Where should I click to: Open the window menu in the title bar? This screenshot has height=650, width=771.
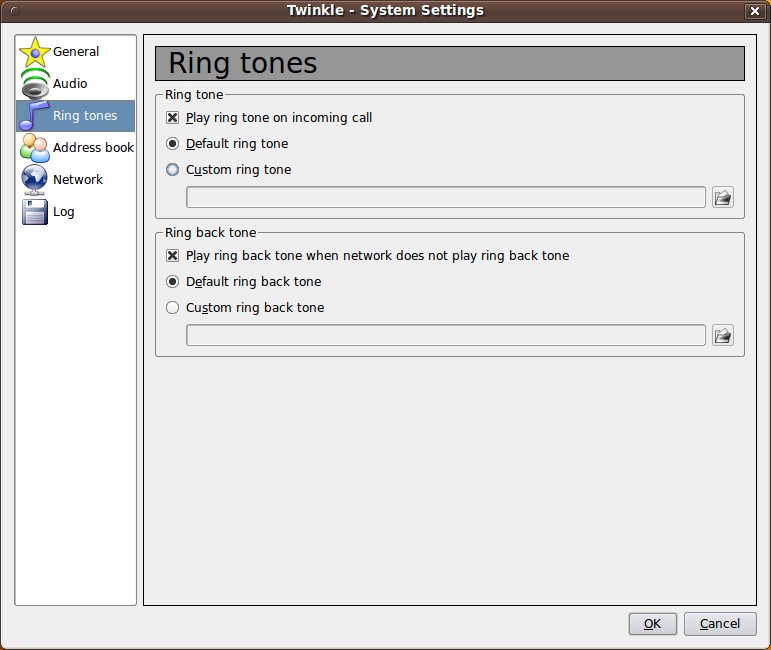pos(14,11)
